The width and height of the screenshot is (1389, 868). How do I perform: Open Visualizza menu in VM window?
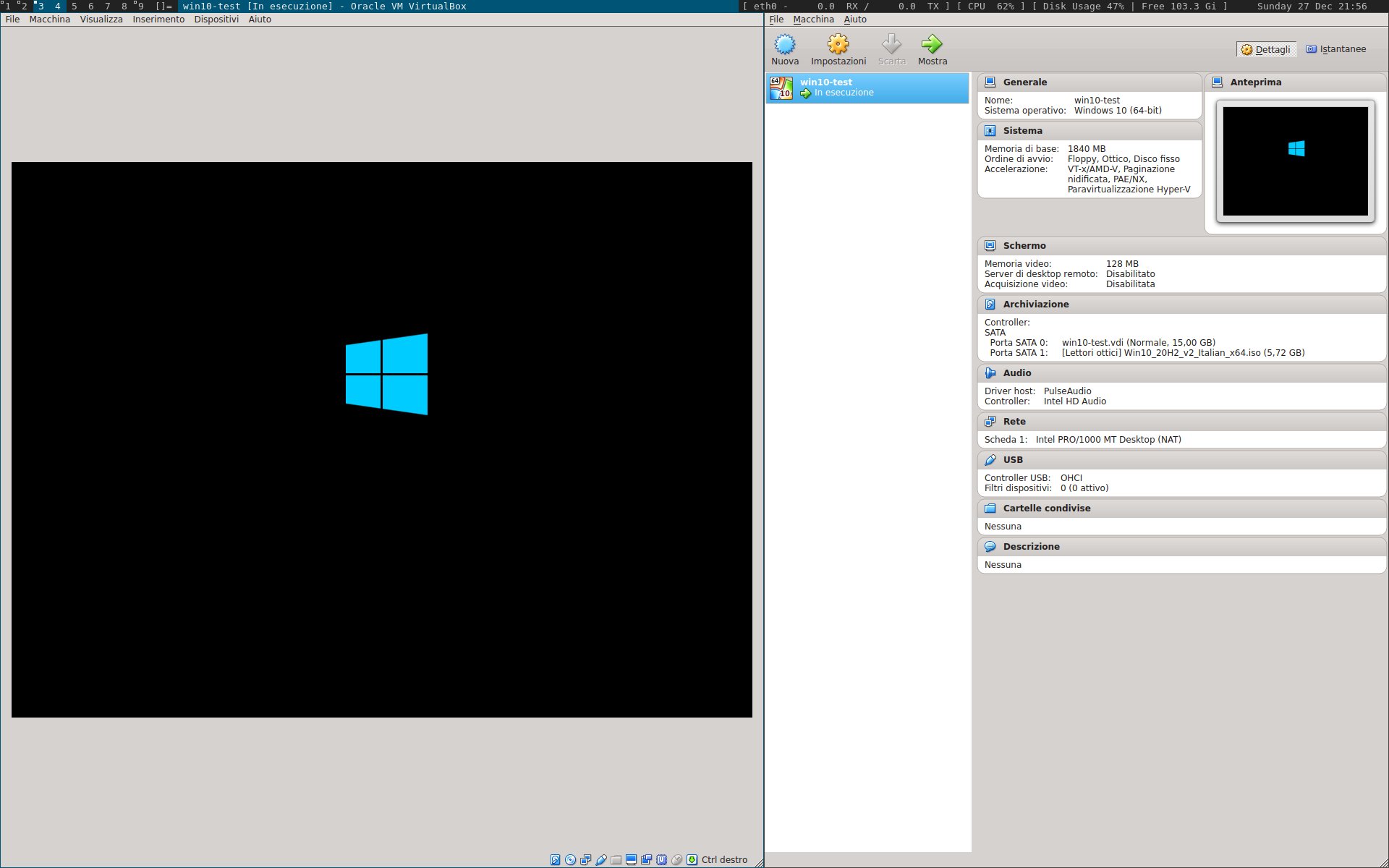pos(101,20)
